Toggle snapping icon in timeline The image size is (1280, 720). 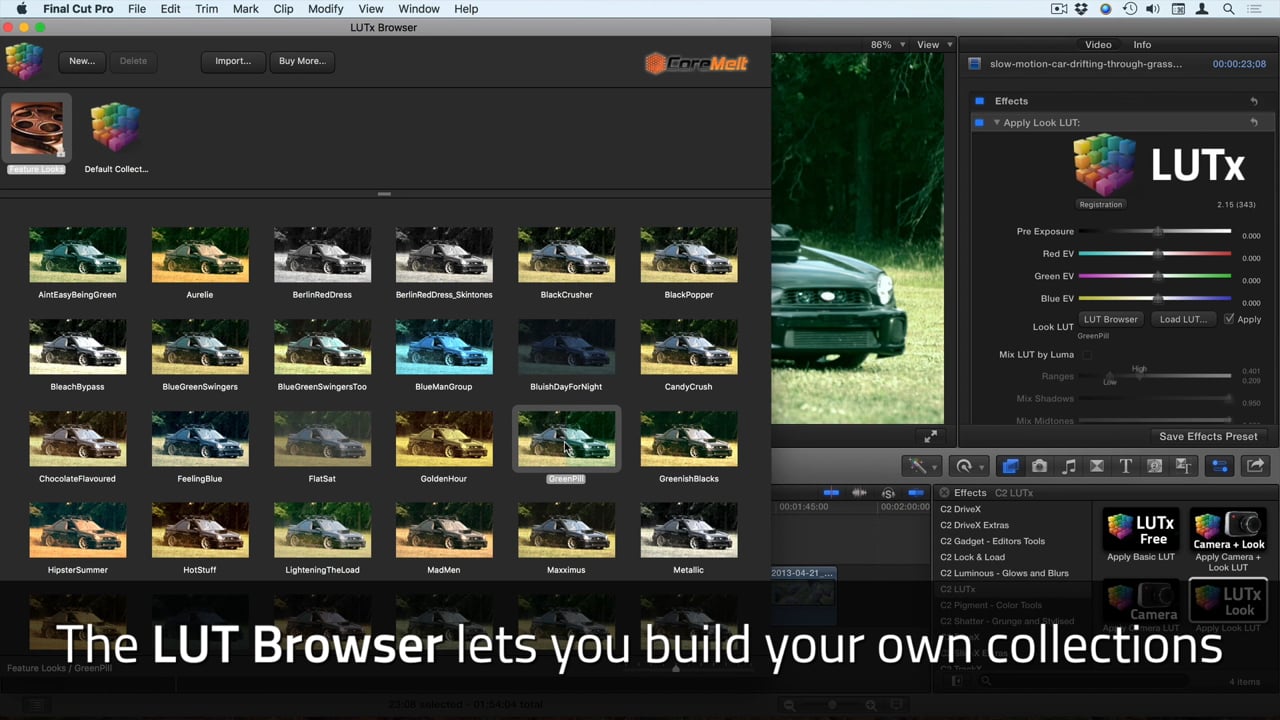click(x=916, y=493)
